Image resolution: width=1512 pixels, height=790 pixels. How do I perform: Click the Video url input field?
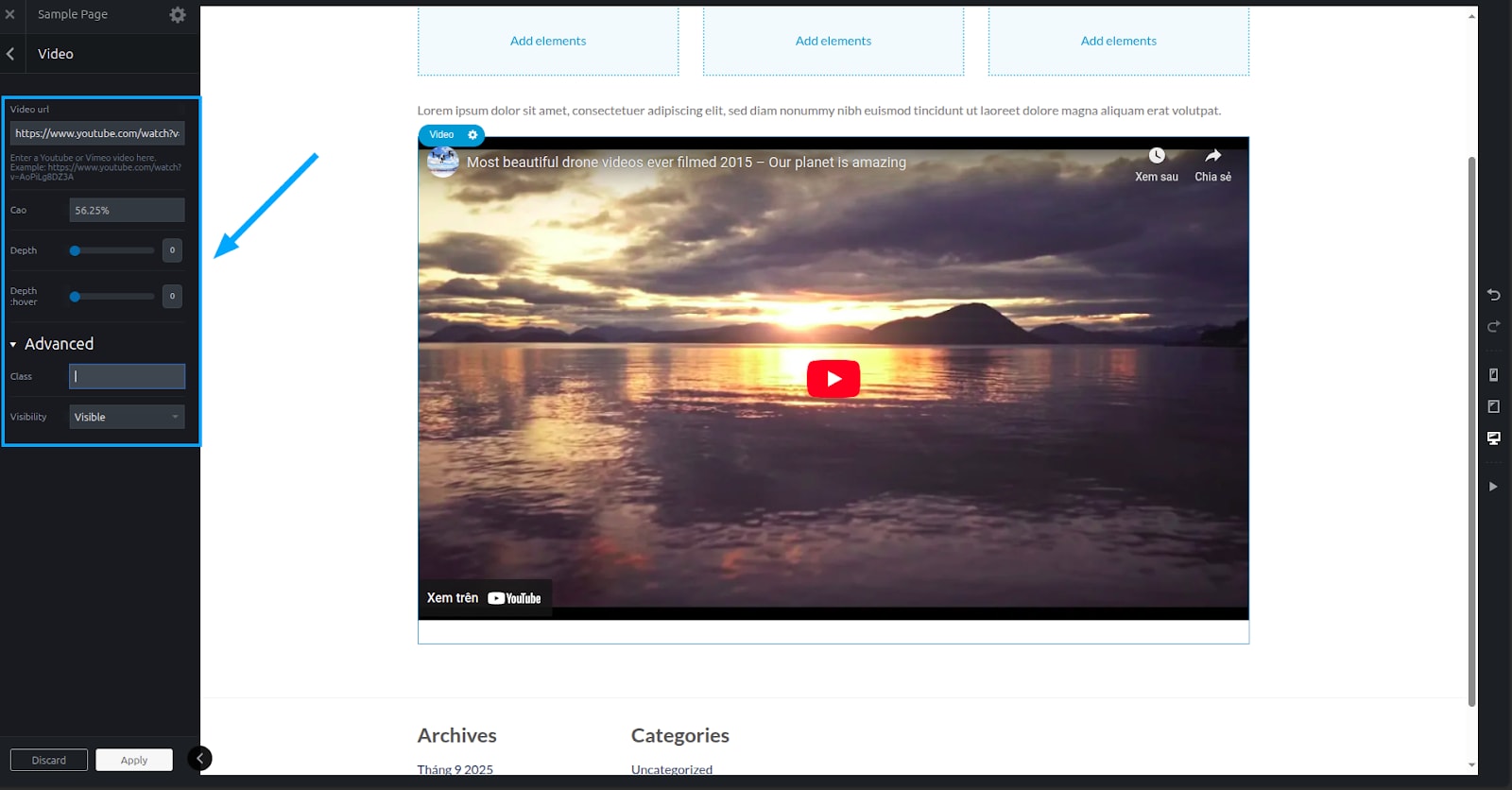tap(97, 133)
